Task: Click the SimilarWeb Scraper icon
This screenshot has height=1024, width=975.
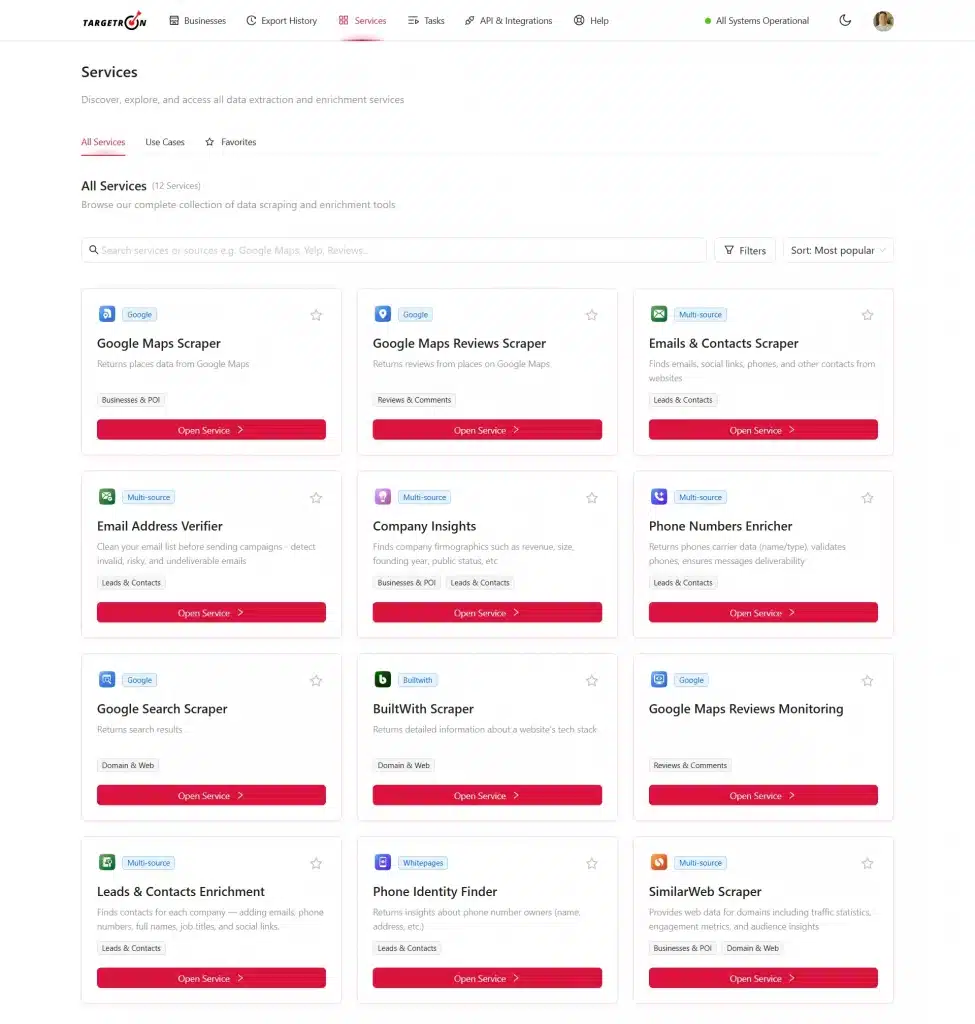Action: (x=658, y=863)
